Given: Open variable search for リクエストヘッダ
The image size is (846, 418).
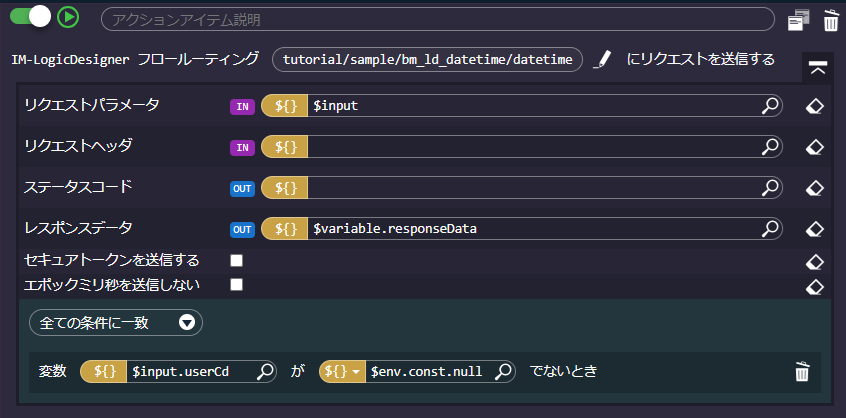Looking at the screenshot, I should (770, 146).
